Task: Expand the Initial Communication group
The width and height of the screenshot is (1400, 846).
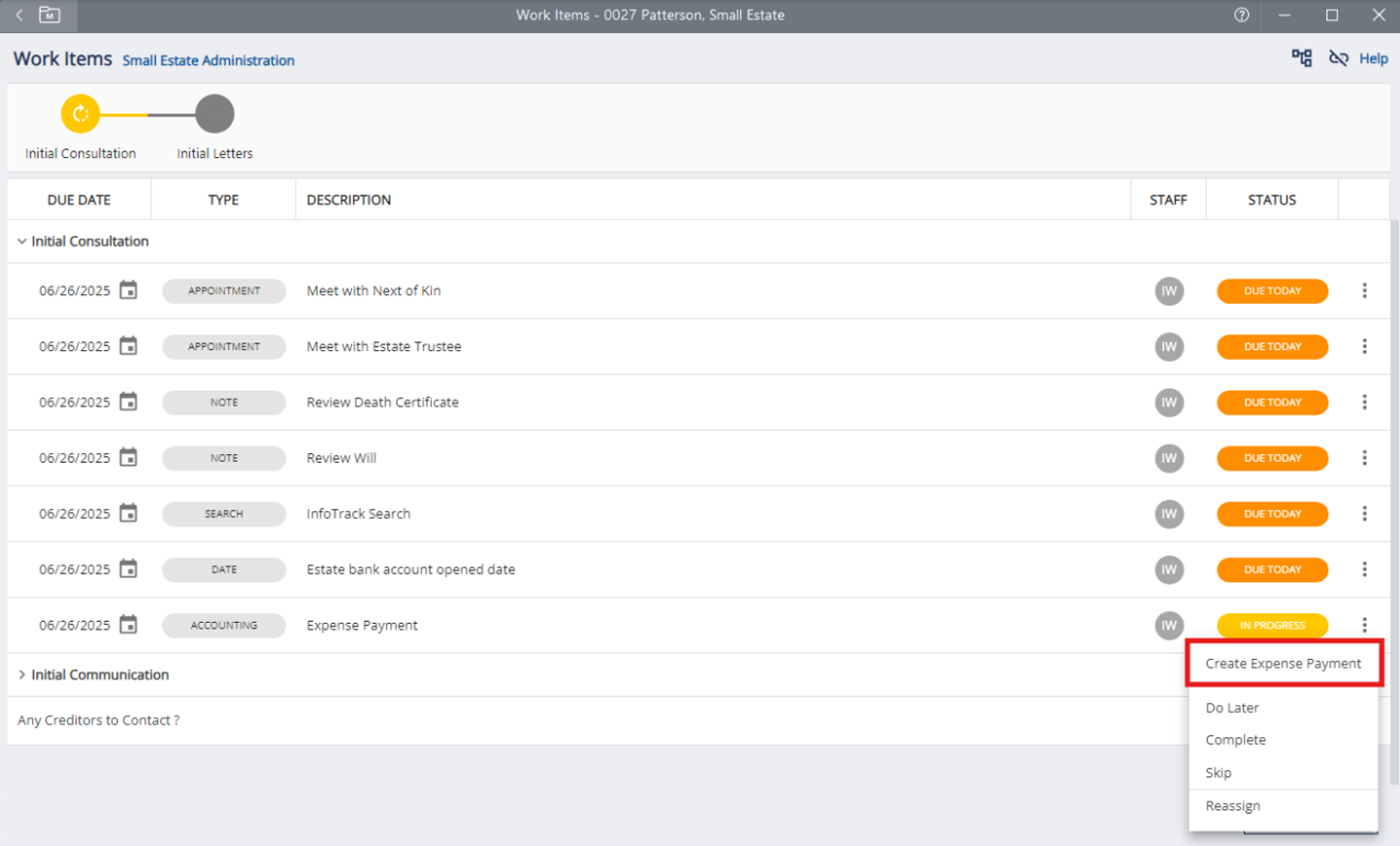Action: [x=21, y=674]
